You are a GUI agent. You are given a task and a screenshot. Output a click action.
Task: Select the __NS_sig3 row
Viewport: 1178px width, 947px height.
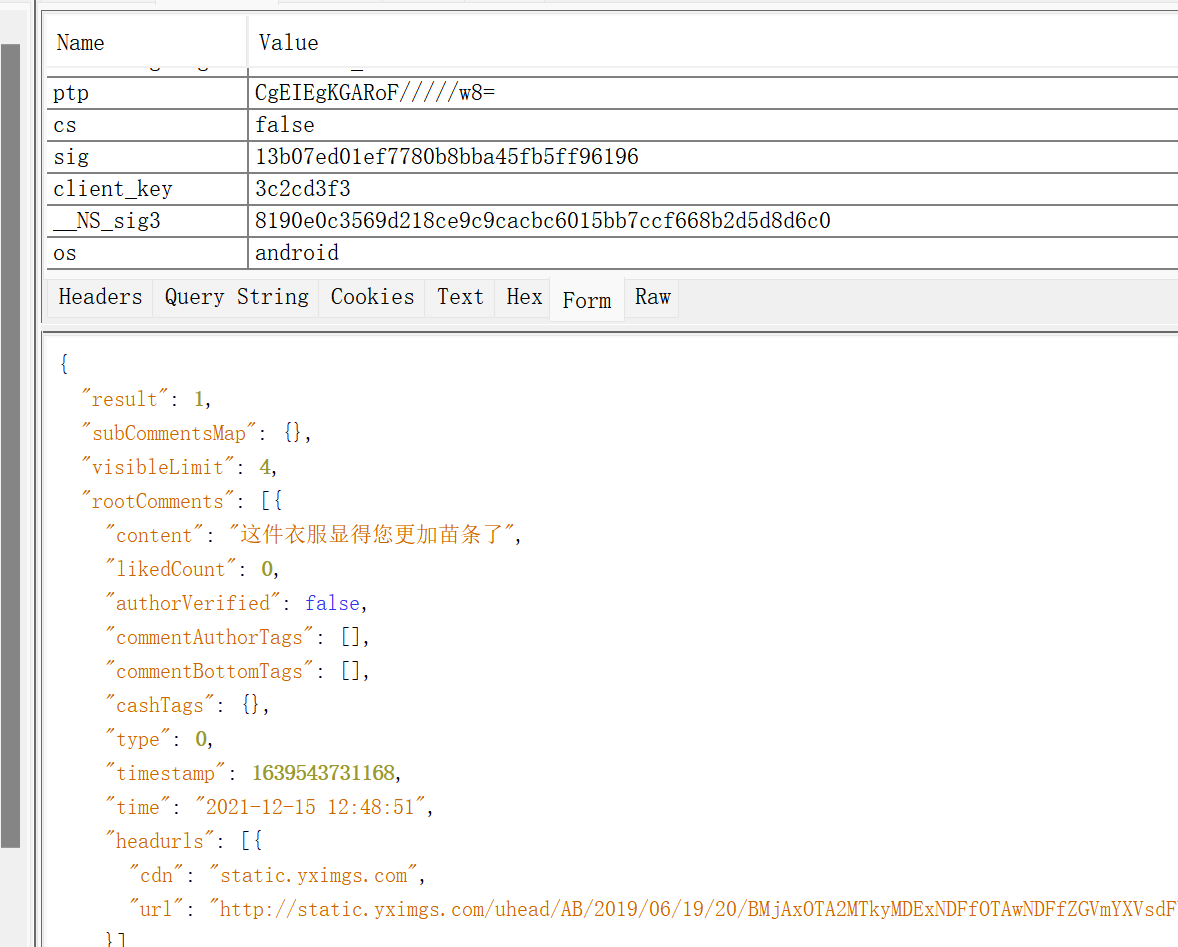click(x=106, y=221)
